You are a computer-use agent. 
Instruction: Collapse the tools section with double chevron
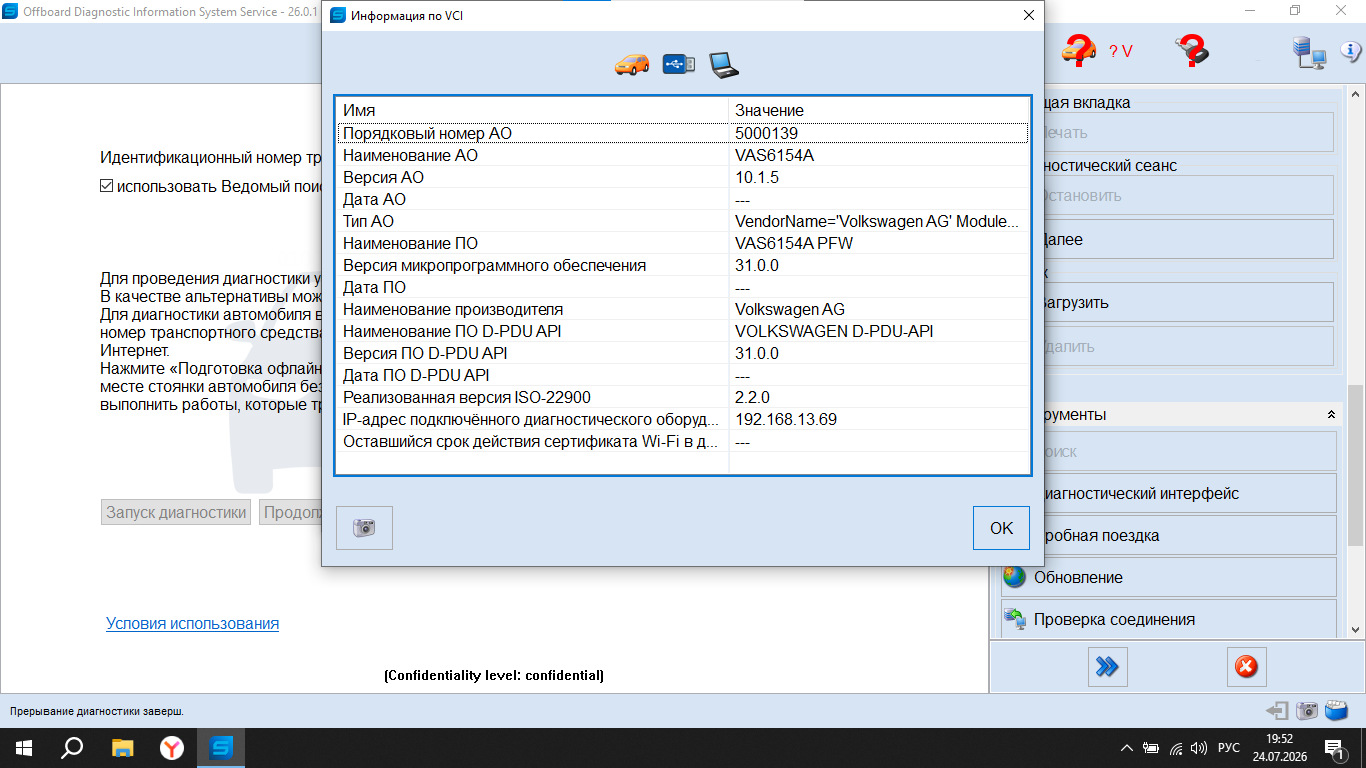(x=1331, y=414)
